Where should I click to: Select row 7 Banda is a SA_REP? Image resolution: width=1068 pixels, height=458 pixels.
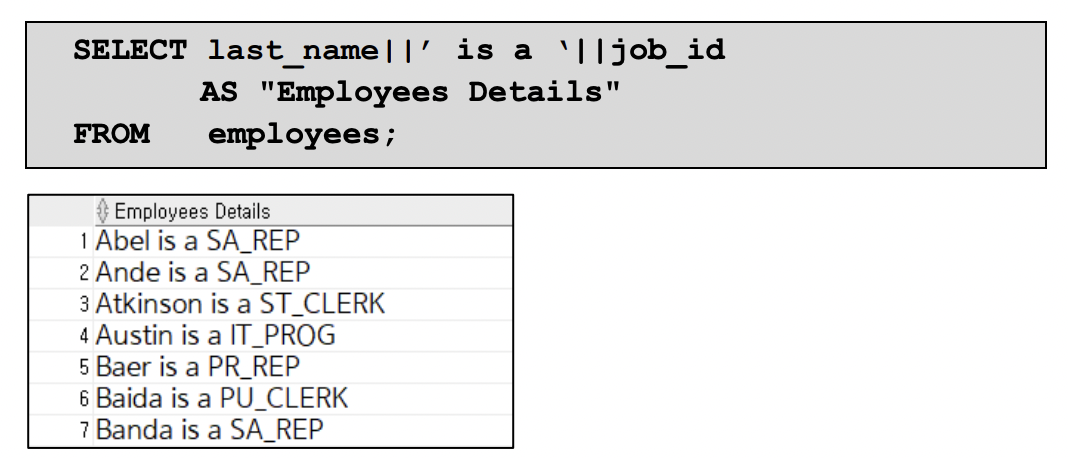coord(303,429)
